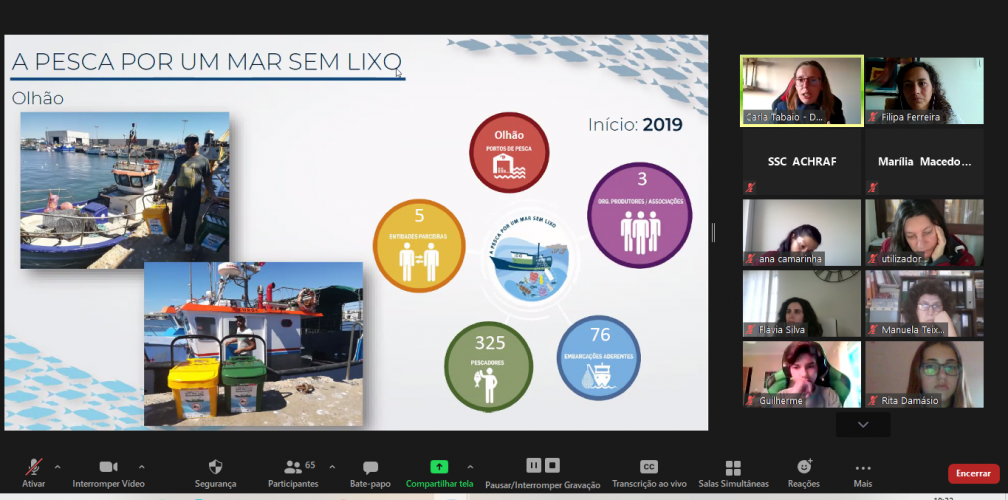Unmute microphone with the Ativar button
The height and width of the screenshot is (500, 1008).
33,474
